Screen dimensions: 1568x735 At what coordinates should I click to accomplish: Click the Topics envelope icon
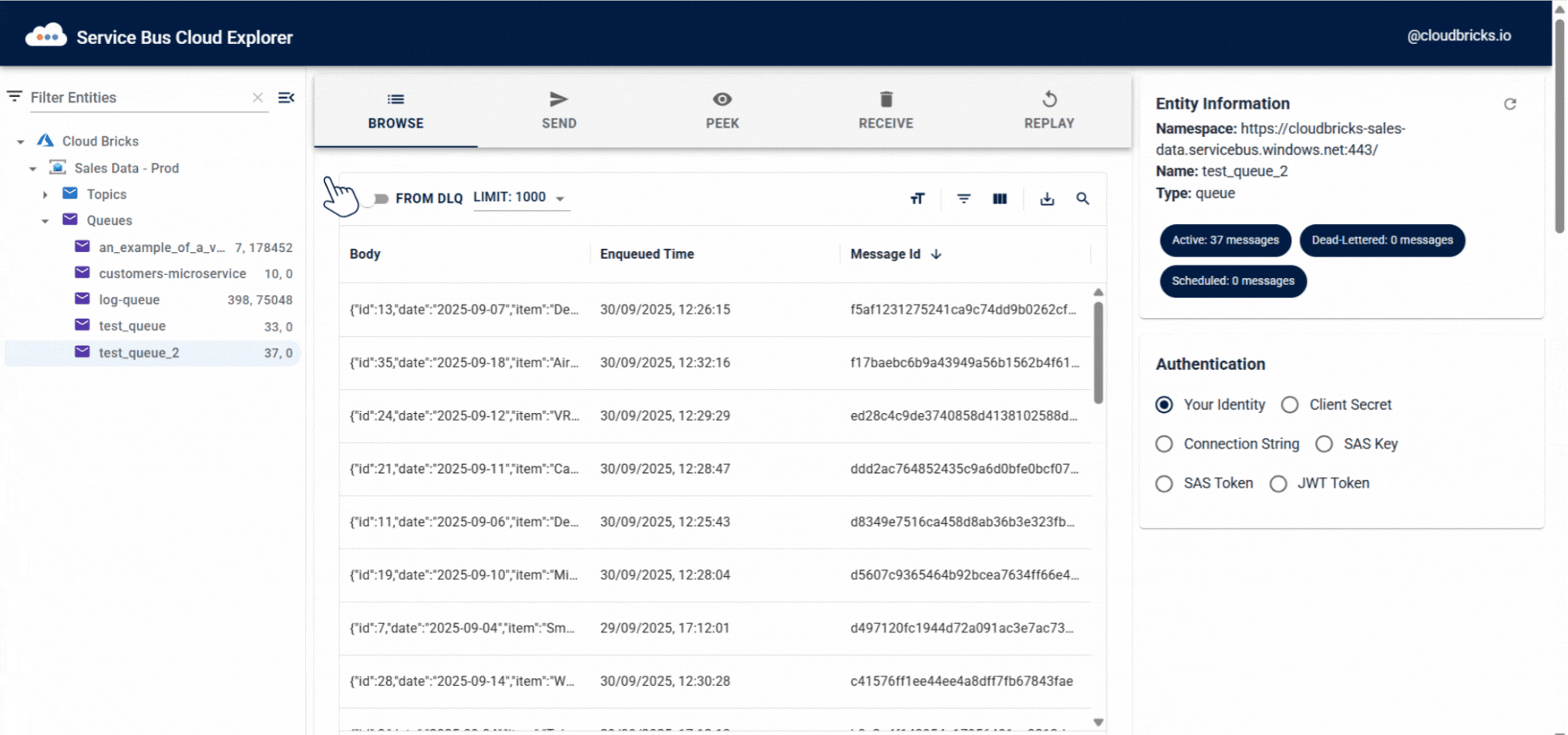click(70, 193)
